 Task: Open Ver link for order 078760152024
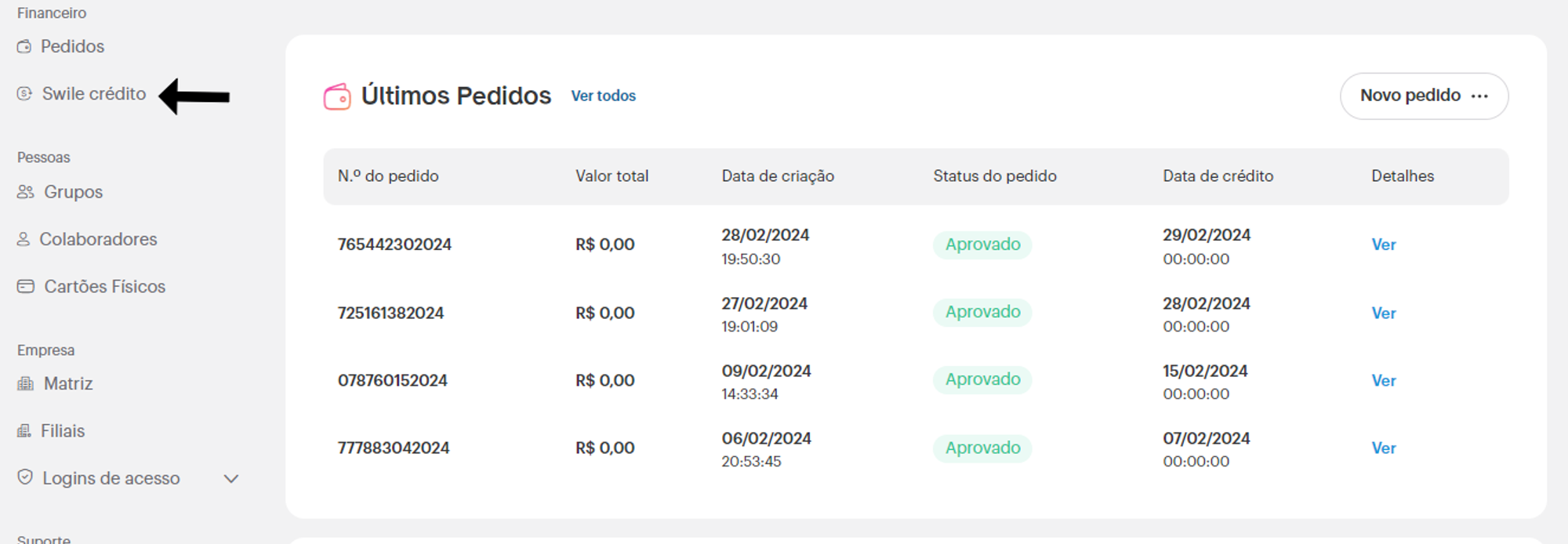coord(1384,380)
